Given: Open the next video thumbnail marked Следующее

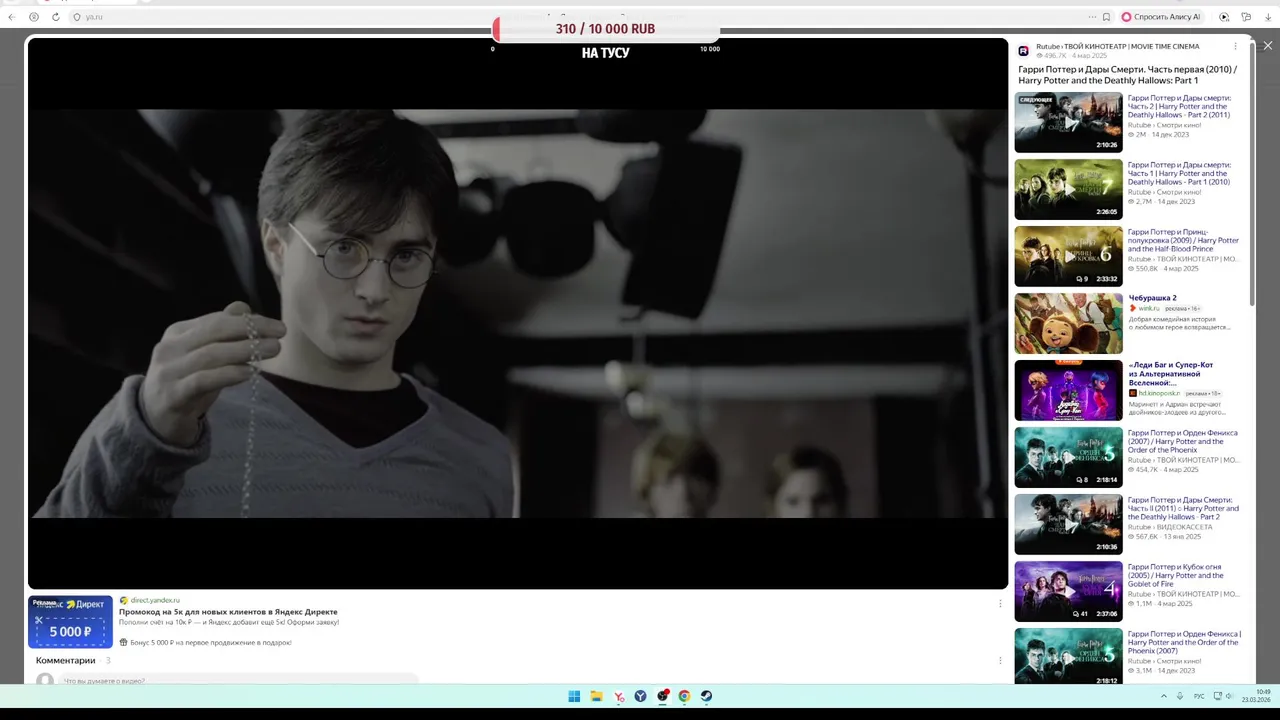Looking at the screenshot, I should coord(1068,122).
